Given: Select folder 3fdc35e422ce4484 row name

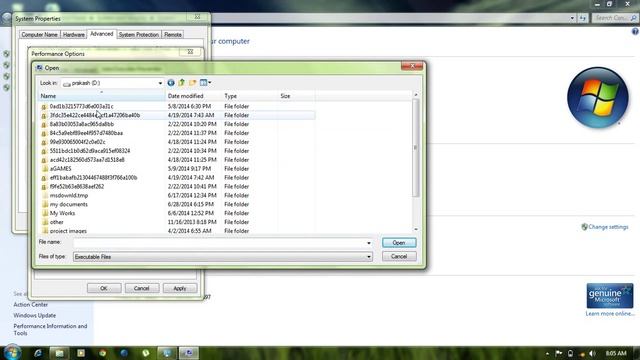Looking at the screenshot, I should click(x=95, y=116).
